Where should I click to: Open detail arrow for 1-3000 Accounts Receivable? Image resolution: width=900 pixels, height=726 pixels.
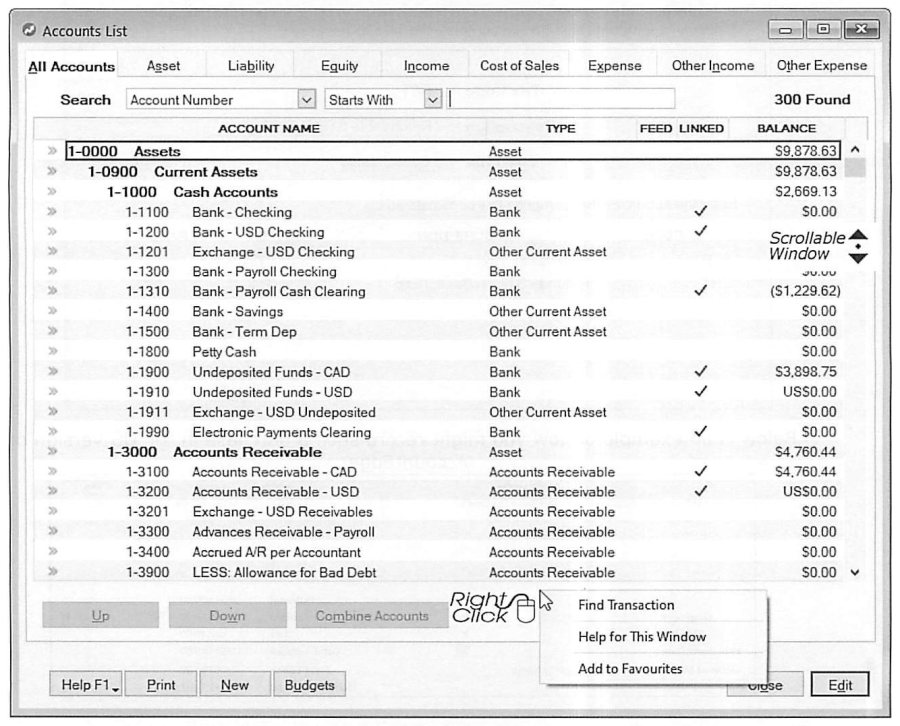[52, 451]
